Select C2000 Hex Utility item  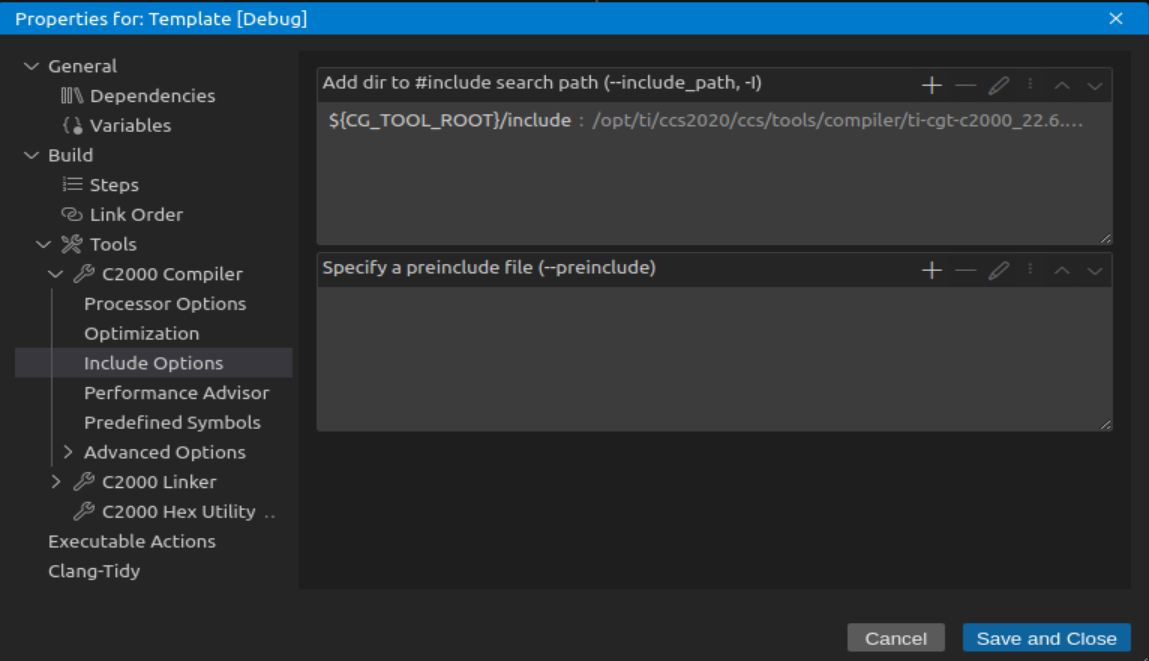click(x=179, y=512)
